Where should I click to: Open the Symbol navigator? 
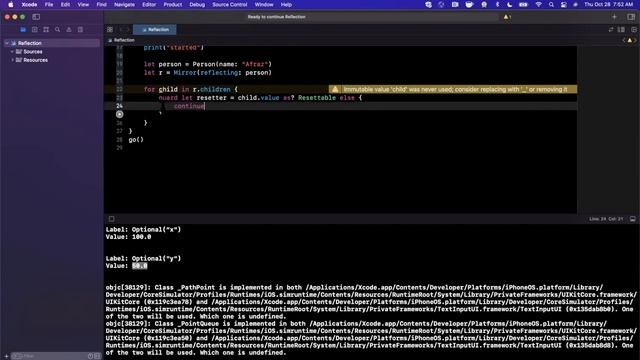[x=46, y=29]
